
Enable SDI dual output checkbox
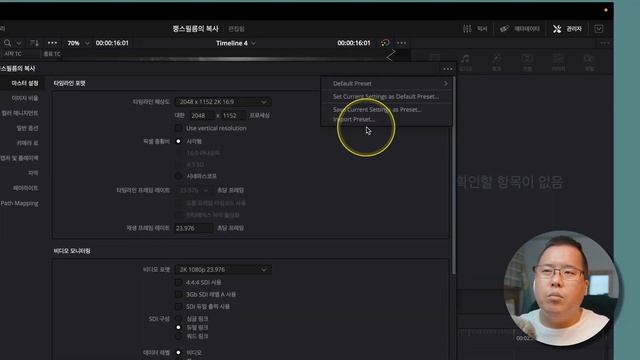click(x=178, y=306)
